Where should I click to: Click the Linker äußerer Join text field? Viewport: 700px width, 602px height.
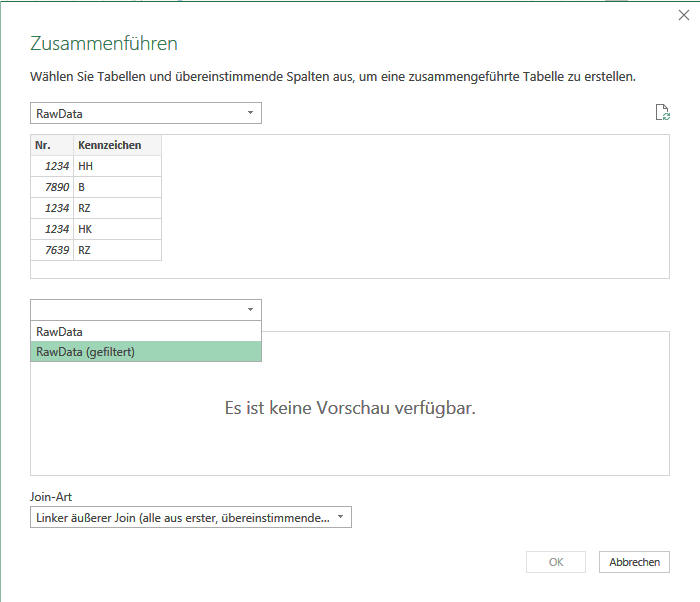pos(183,517)
